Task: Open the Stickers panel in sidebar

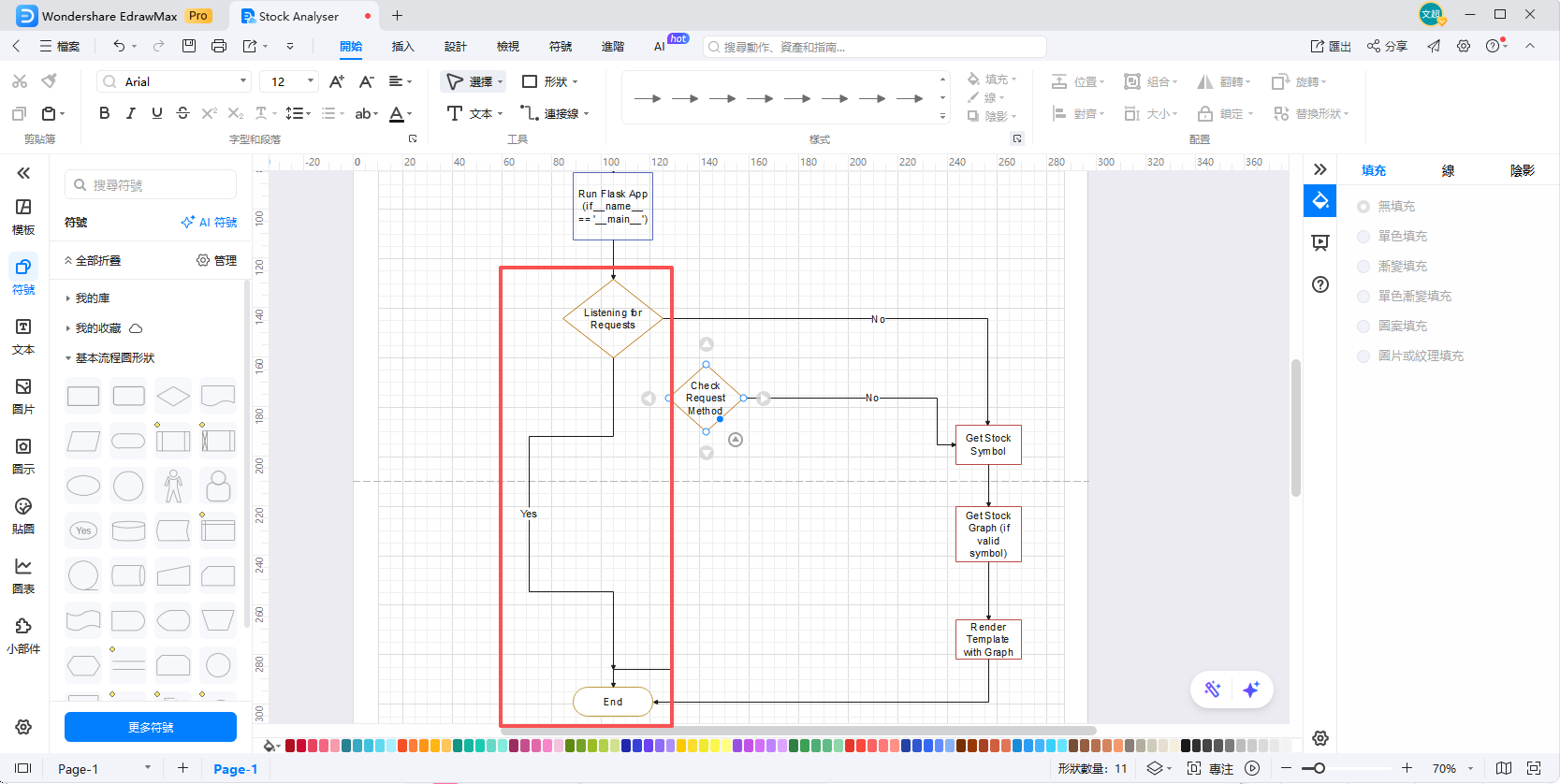Action: (x=23, y=515)
